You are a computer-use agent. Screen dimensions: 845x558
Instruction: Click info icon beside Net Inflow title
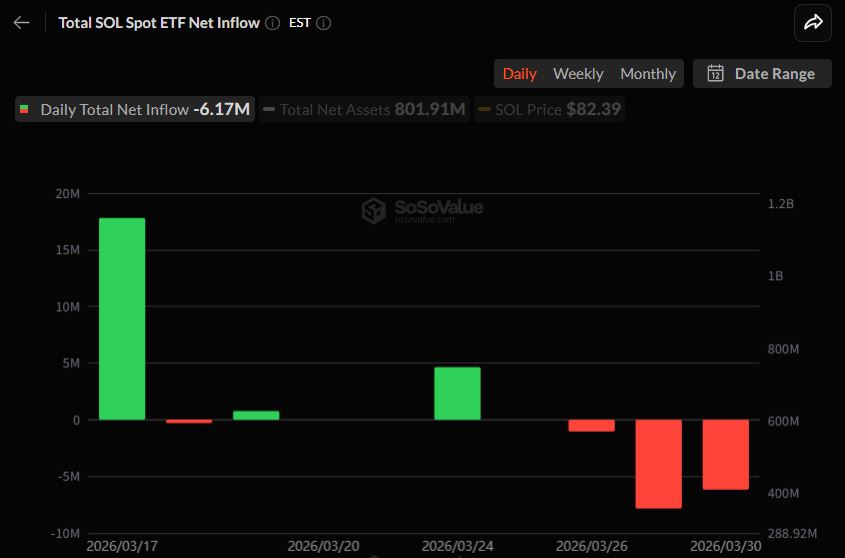click(x=273, y=23)
